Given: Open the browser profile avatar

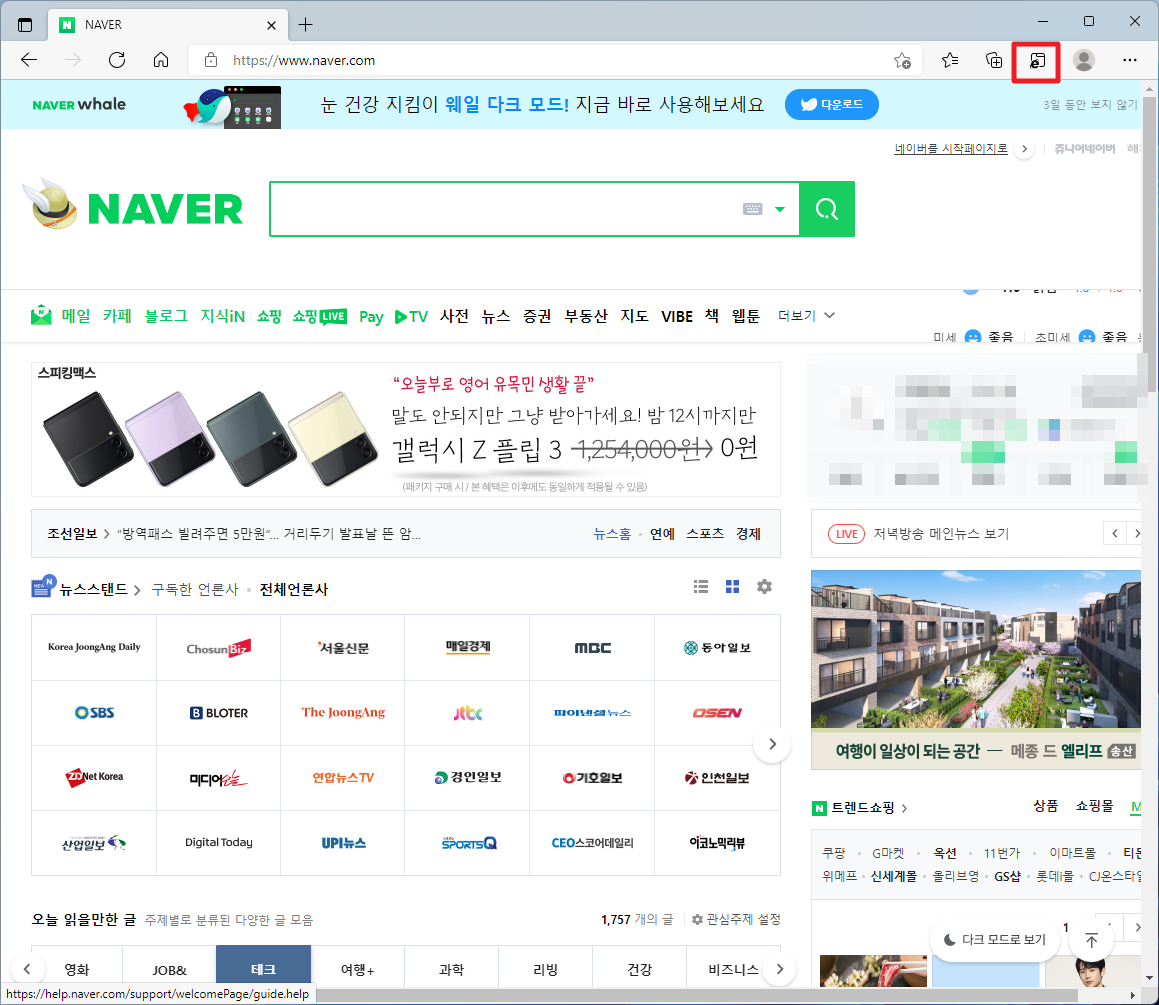Looking at the screenshot, I should pos(1084,61).
